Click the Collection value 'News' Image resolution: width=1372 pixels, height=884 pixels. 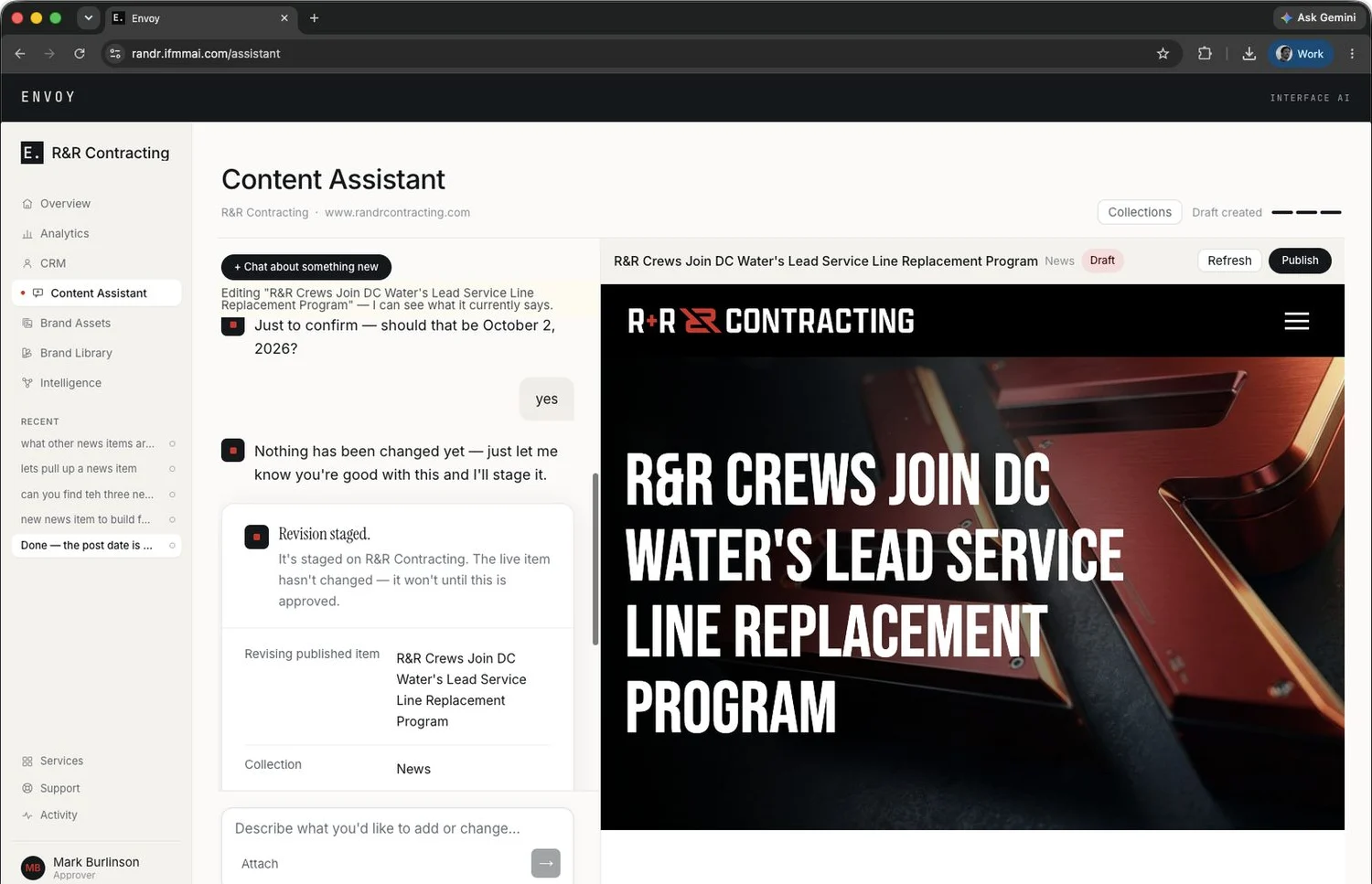(x=413, y=769)
